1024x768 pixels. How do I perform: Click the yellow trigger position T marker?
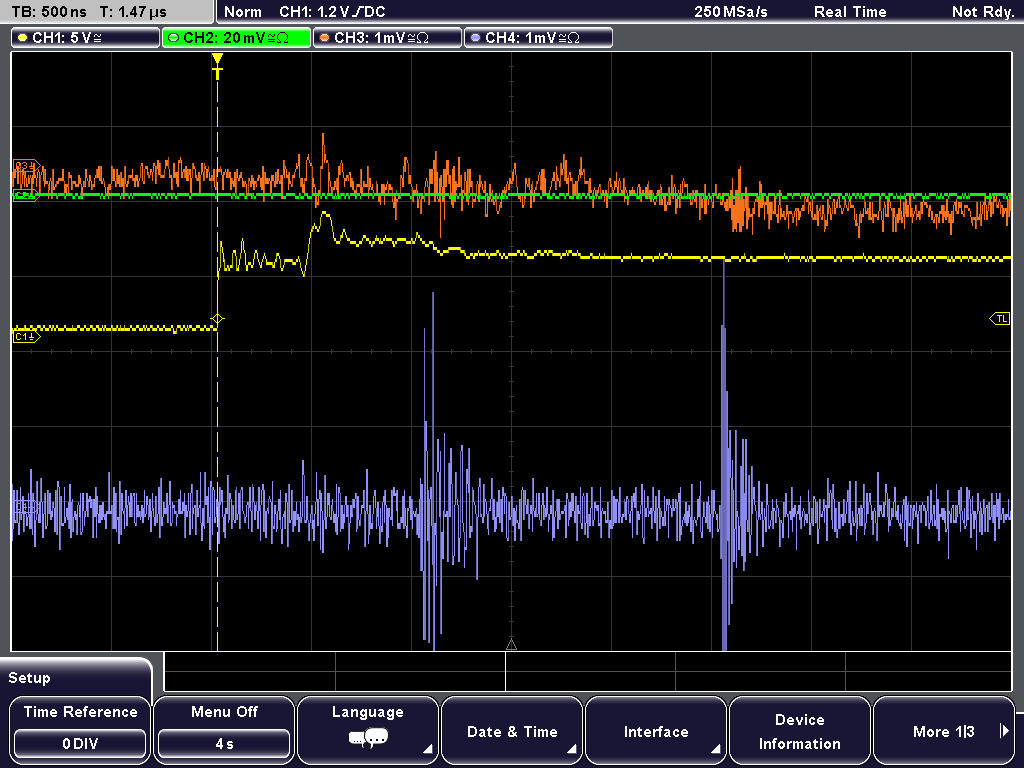(217, 67)
